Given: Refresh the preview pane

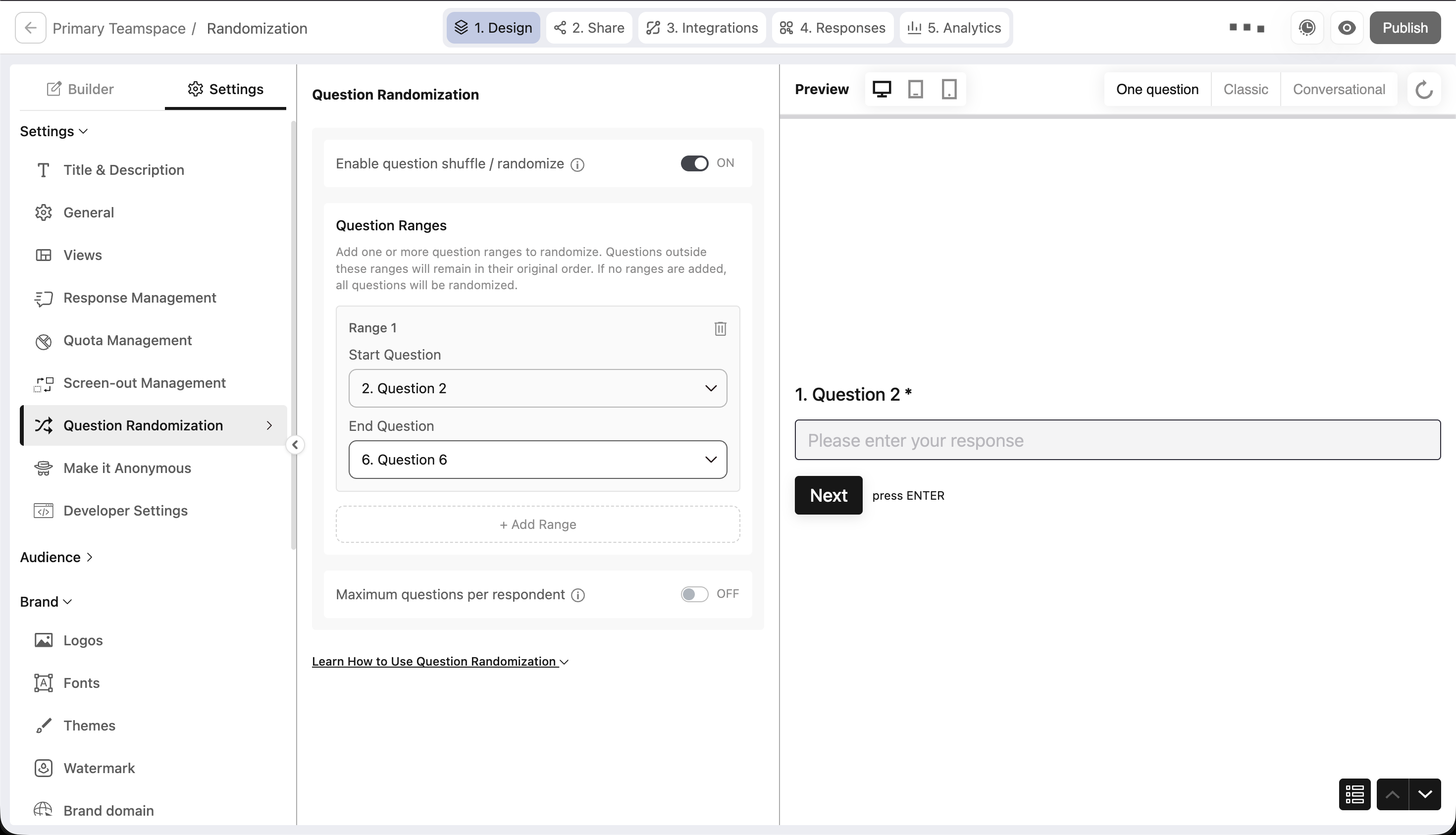Looking at the screenshot, I should [x=1424, y=90].
